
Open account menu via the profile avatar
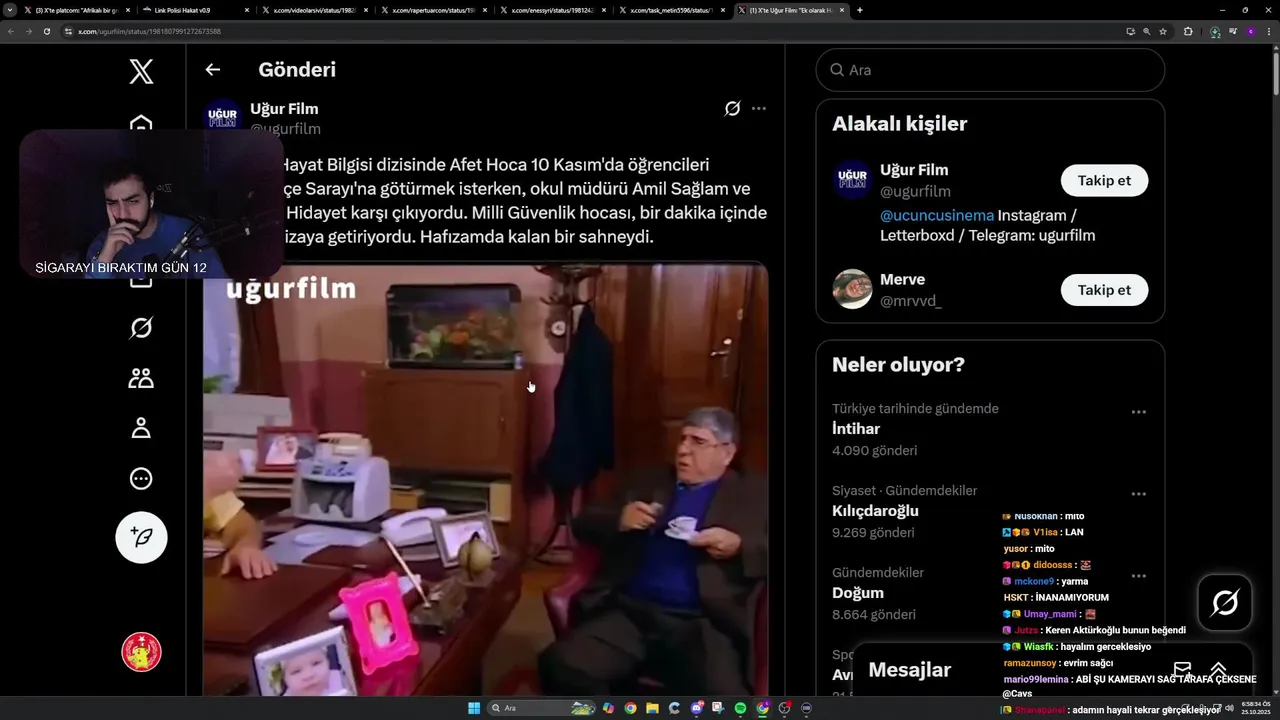tap(141, 652)
